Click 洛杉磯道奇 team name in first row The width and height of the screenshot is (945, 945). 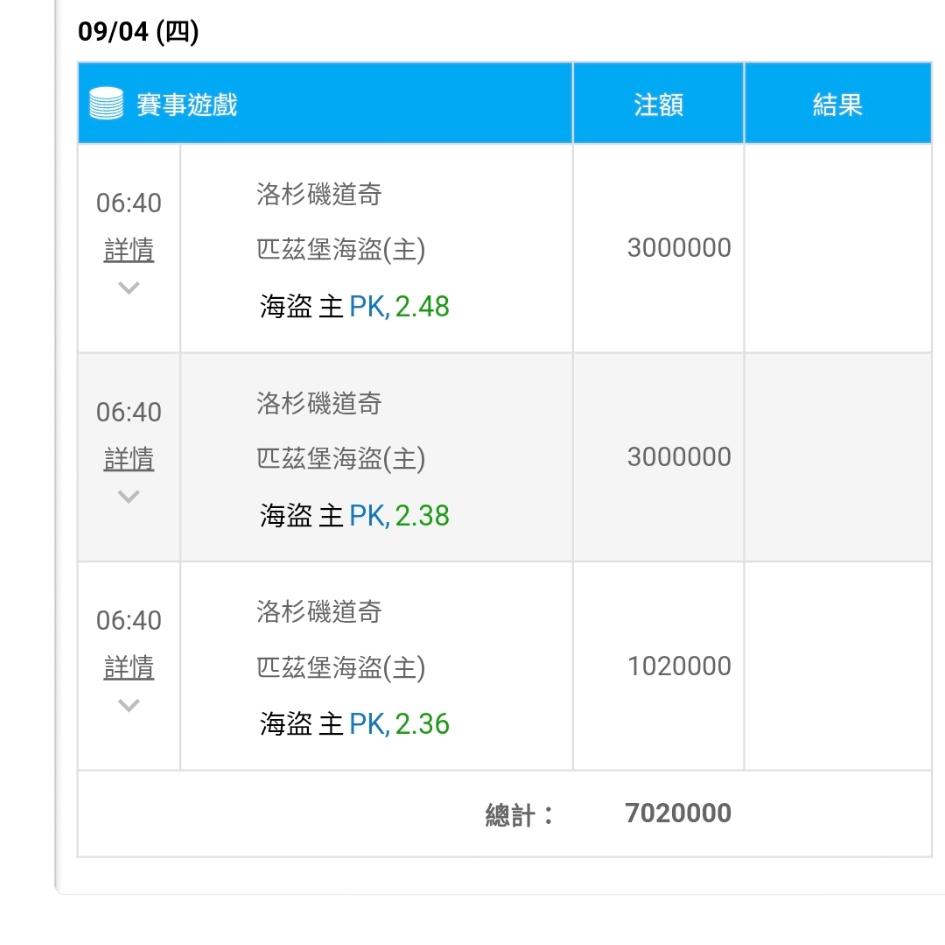point(319,194)
